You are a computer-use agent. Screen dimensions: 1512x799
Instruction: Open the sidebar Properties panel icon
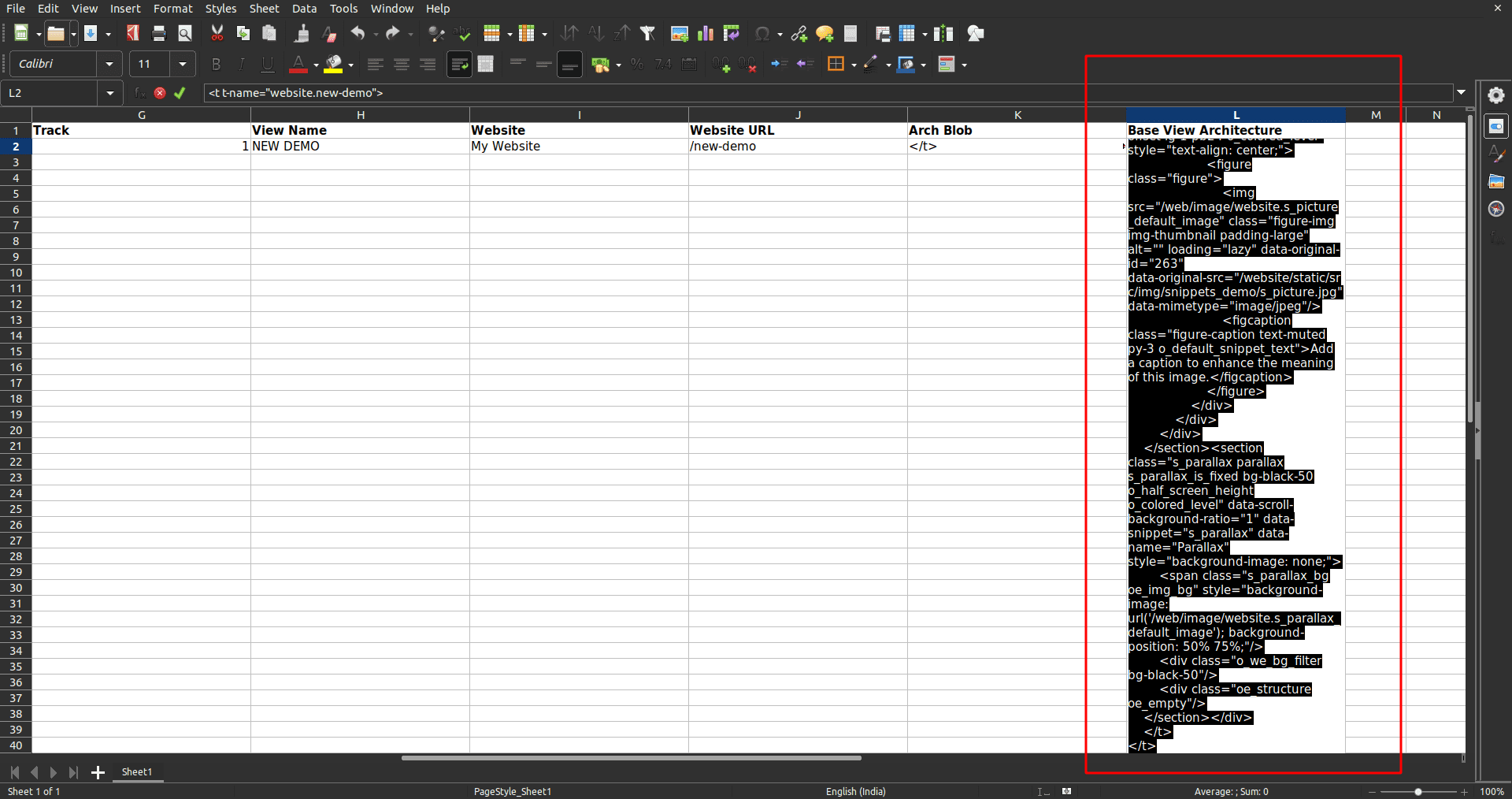point(1496,126)
